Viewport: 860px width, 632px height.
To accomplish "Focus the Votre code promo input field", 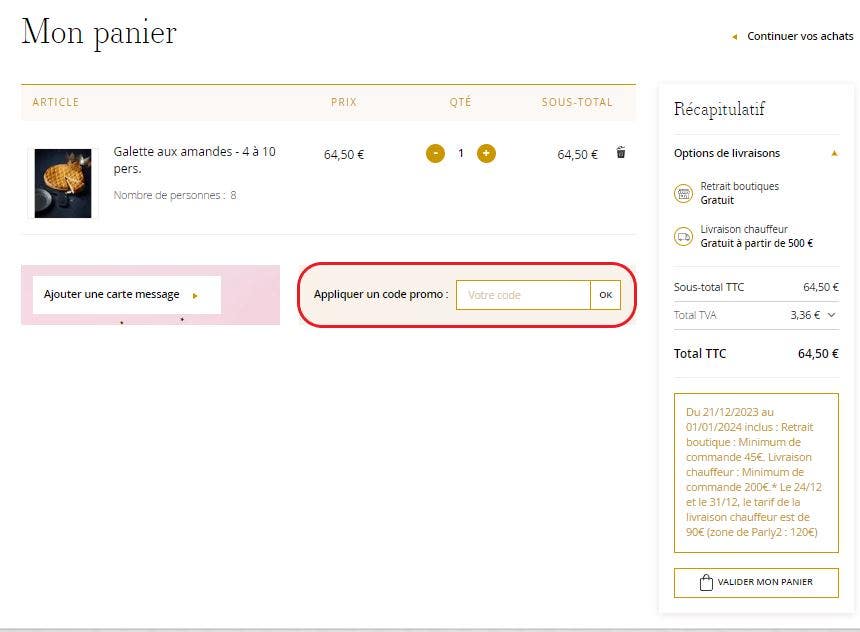I will 523,295.
